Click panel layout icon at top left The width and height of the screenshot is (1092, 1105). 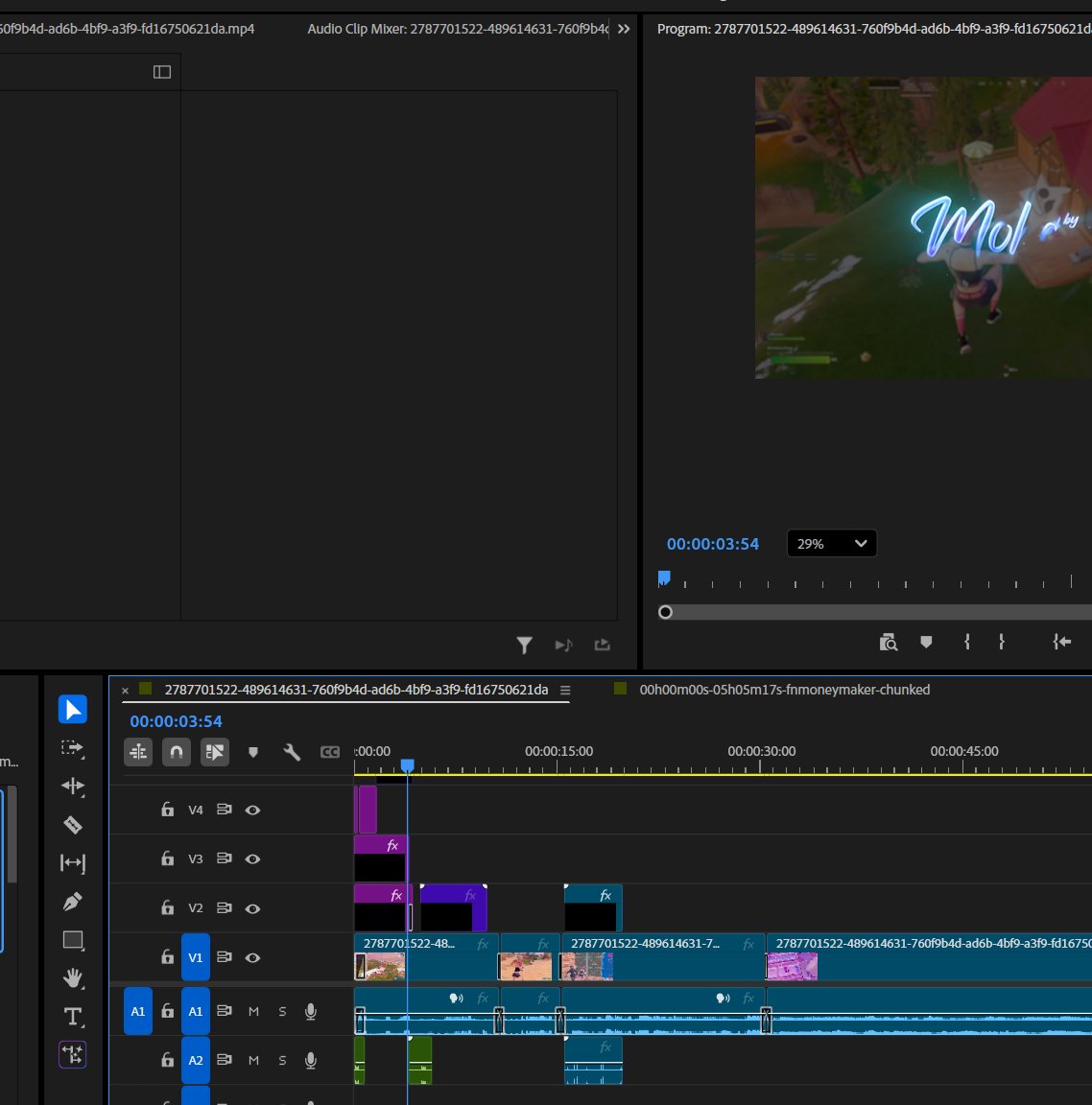[x=162, y=72]
